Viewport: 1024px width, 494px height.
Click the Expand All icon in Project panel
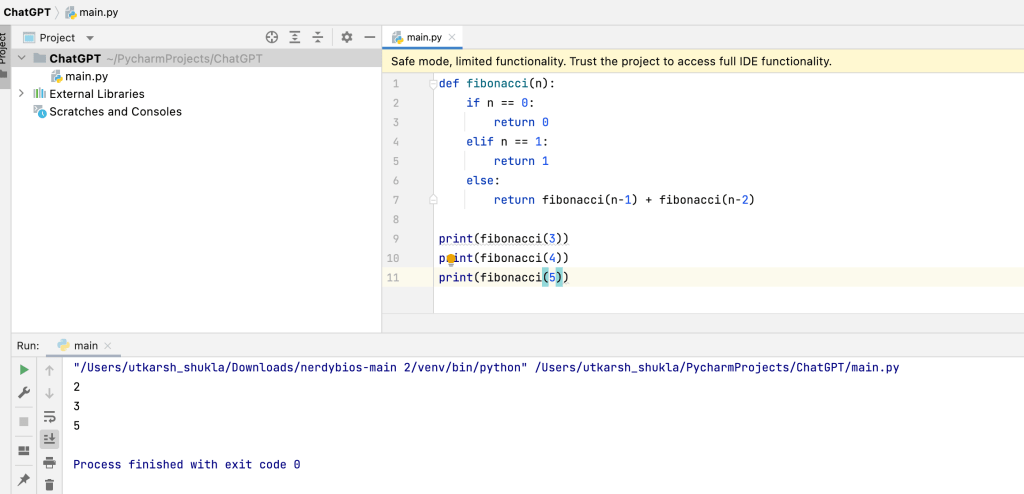(295, 37)
